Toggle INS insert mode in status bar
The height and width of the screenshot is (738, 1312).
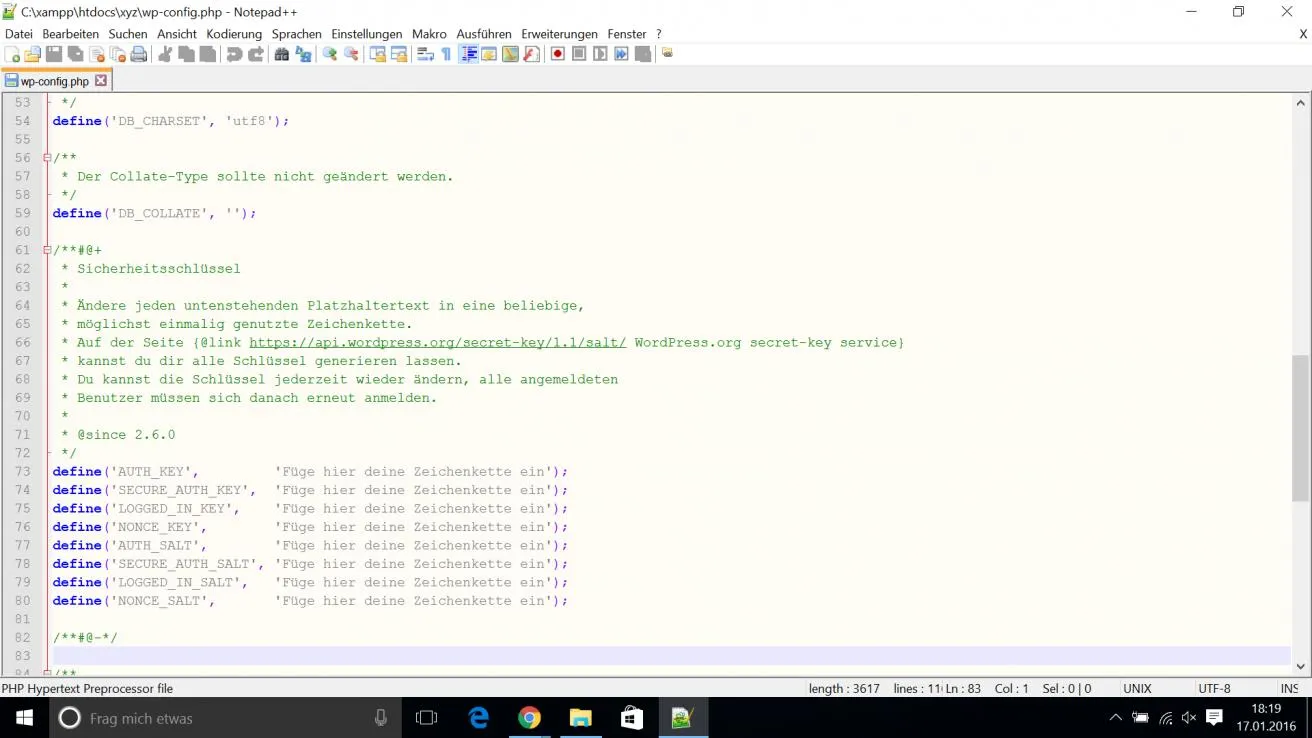tap(1289, 688)
